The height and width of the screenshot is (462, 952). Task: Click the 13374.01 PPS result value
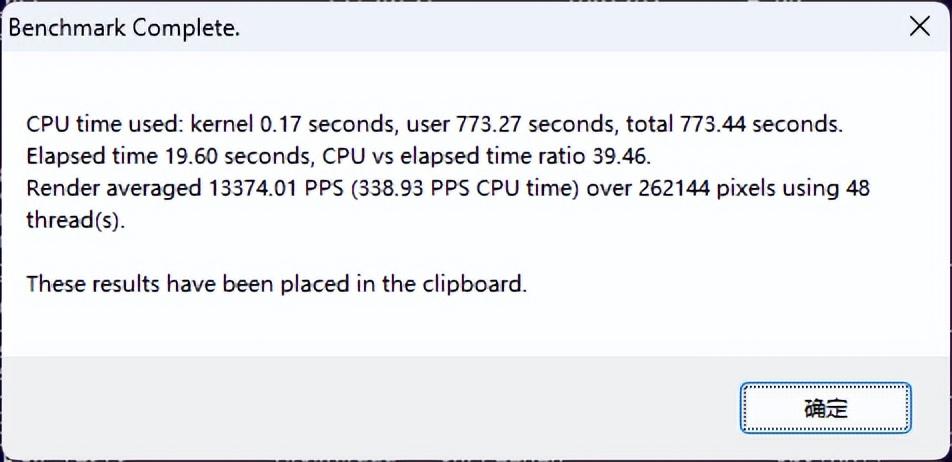tap(268, 189)
